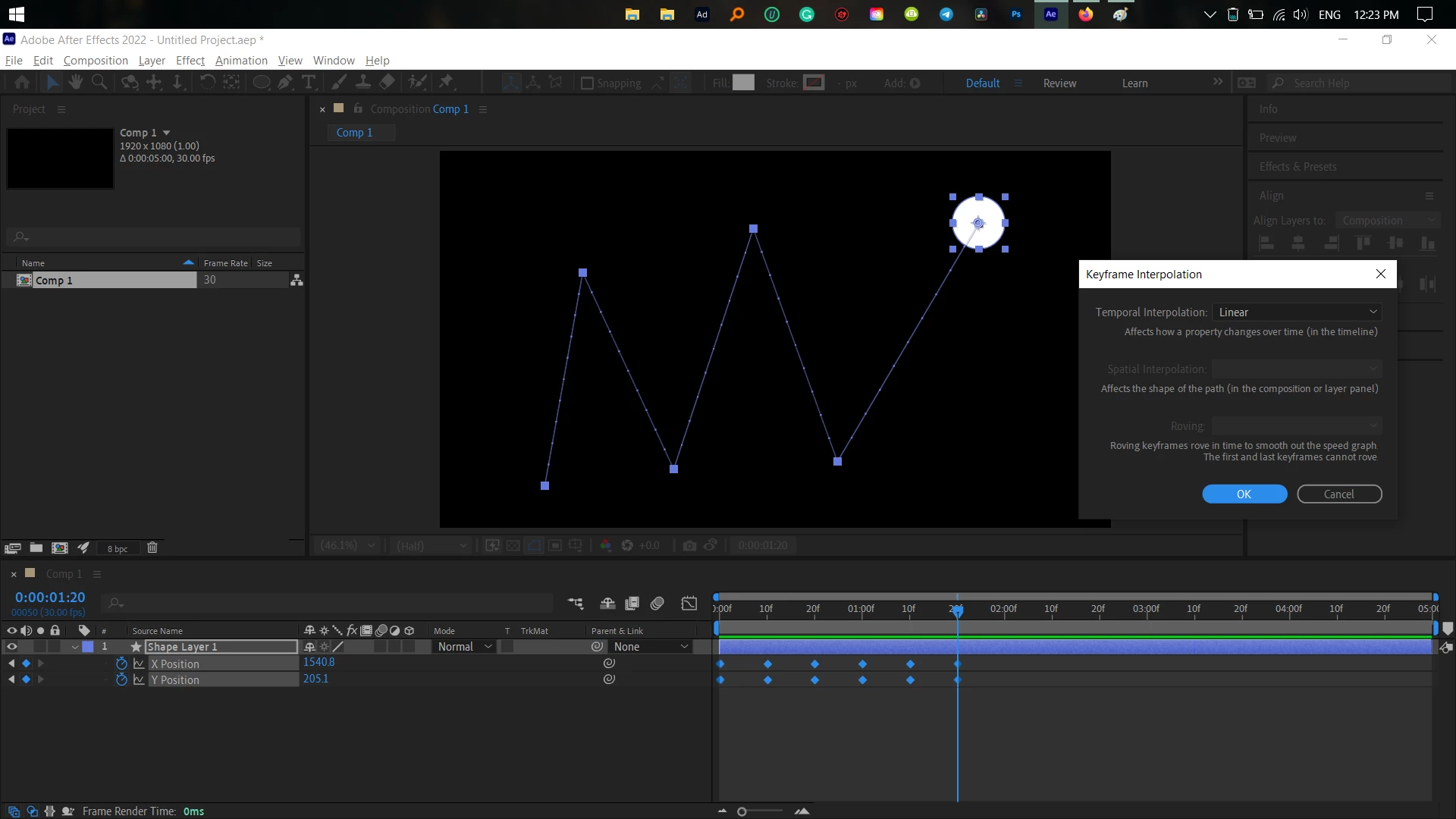This screenshot has height=819, width=1456.
Task: Open layer blending Mode Normal dropdown
Action: [465, 647]
